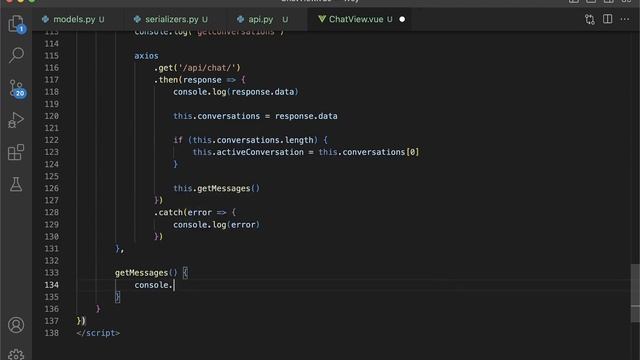Click console.log(response.data) line
Screen dimensions: 640x360
pyautogui.click(x=236, y=92)
